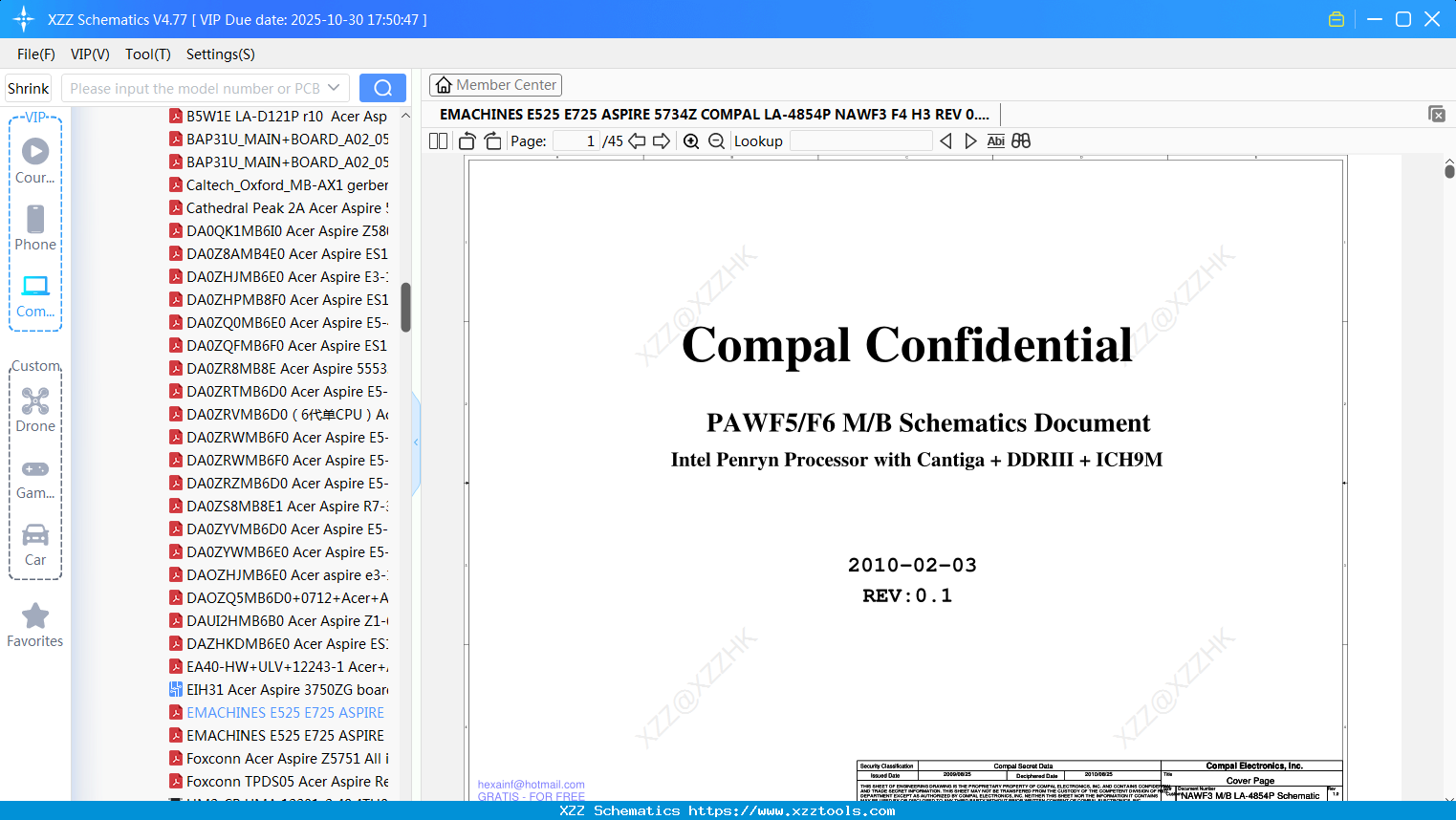
Task: Click the Lookup text field
Action: coord(860,141)
